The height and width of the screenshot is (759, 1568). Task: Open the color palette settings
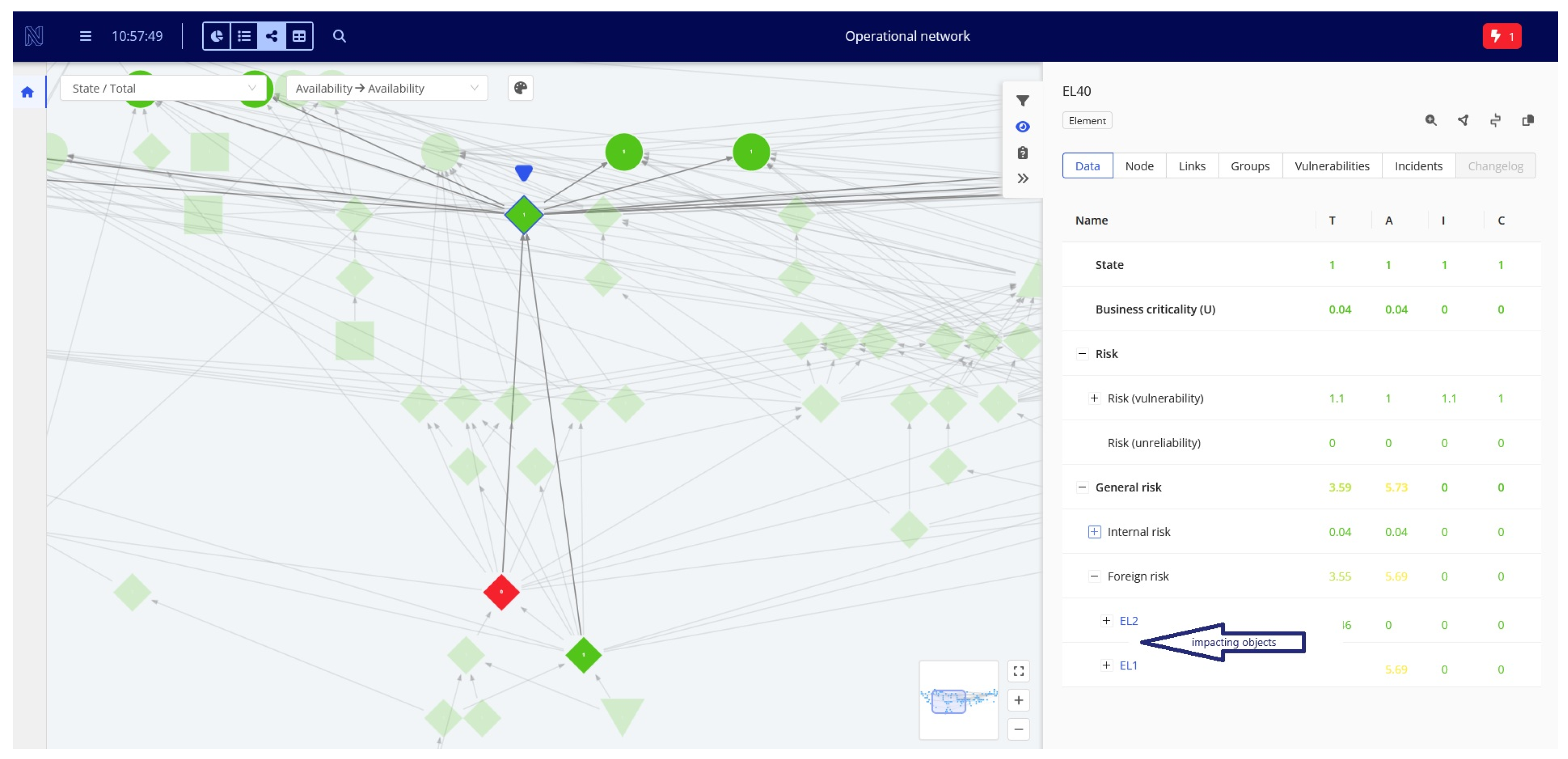tap(520, 88)
